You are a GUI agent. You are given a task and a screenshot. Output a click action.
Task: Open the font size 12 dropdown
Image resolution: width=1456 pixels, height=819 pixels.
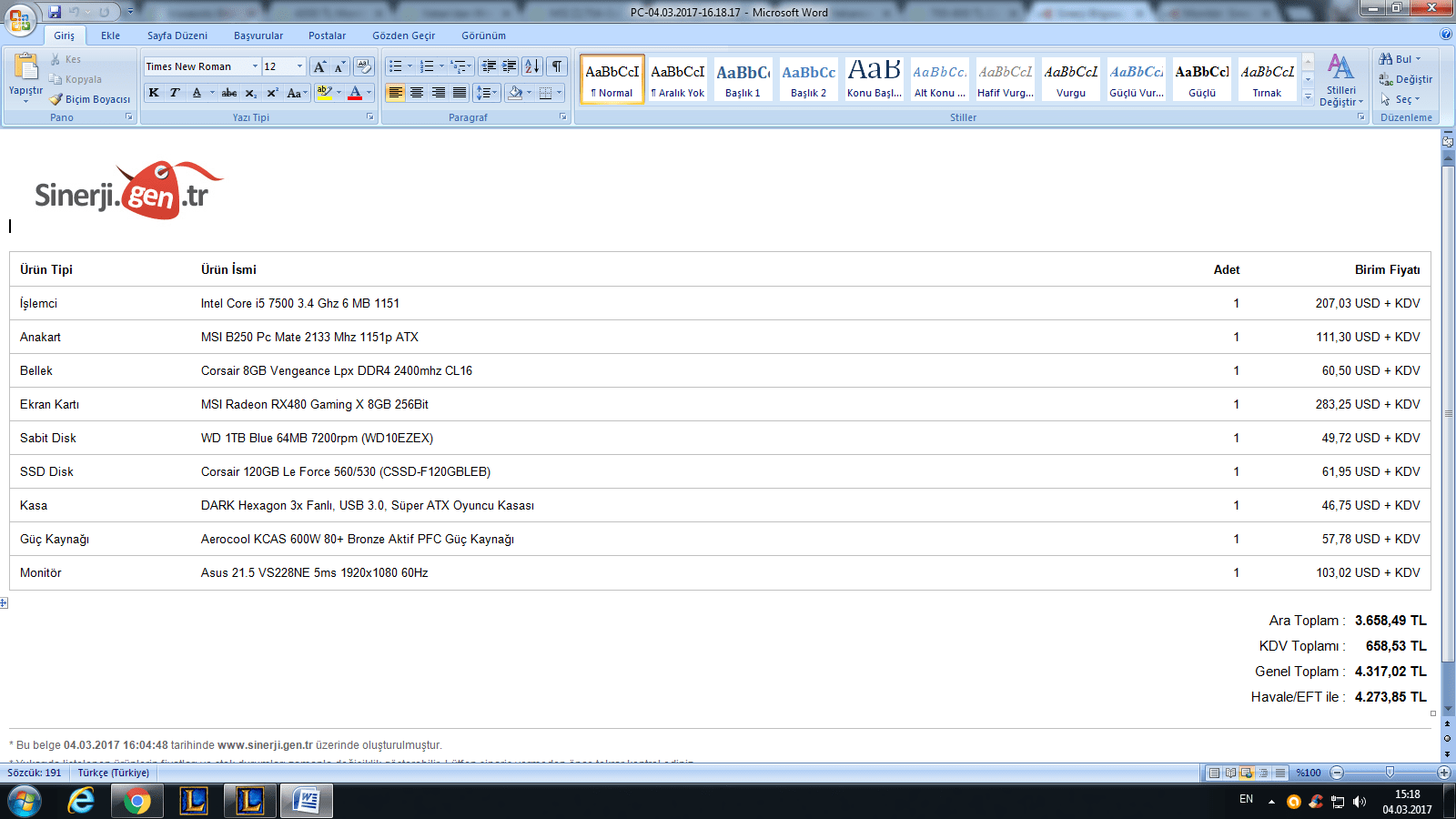point(299,66)
